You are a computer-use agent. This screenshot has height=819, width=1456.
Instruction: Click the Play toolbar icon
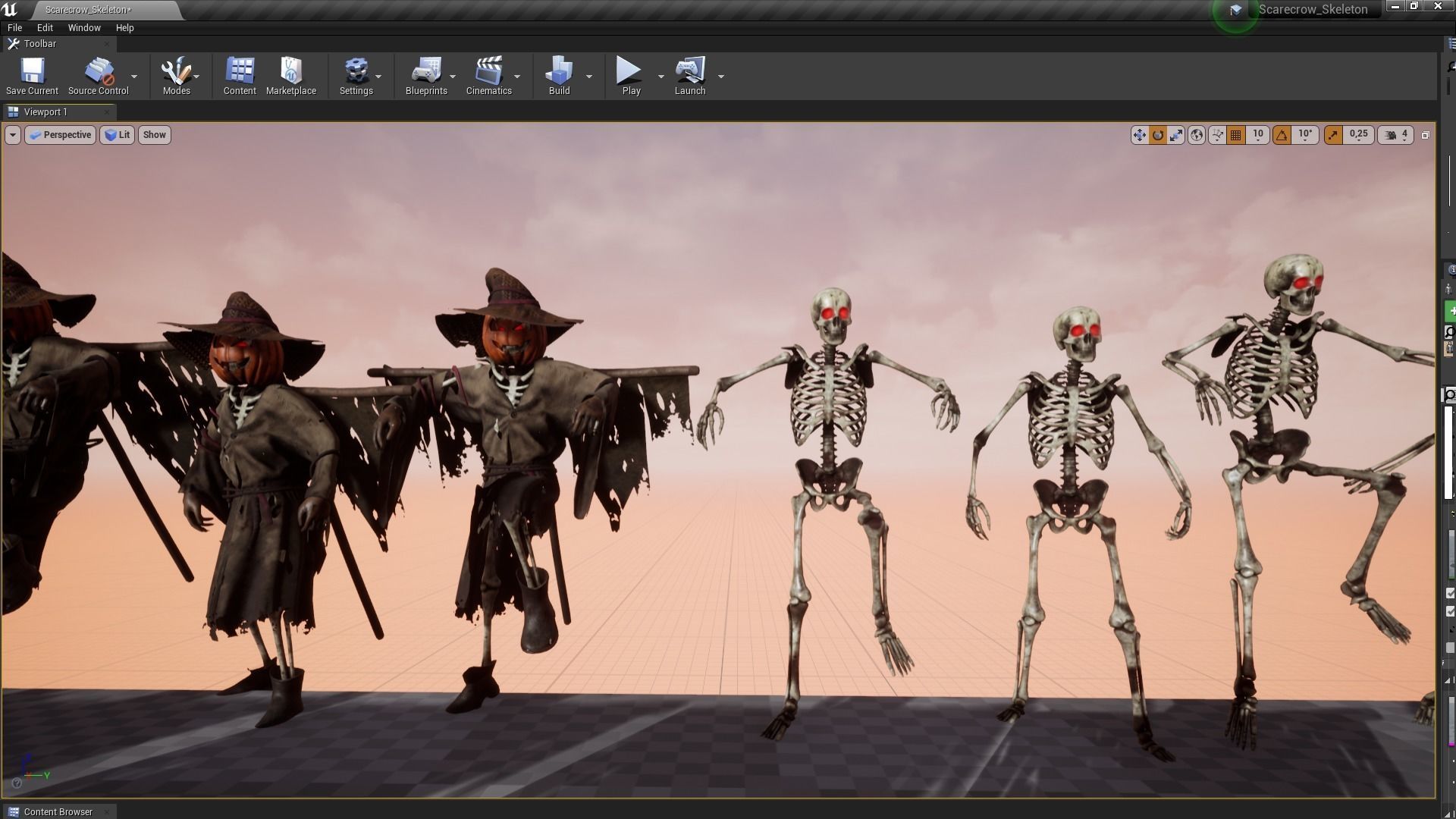(x=629, y=71)
